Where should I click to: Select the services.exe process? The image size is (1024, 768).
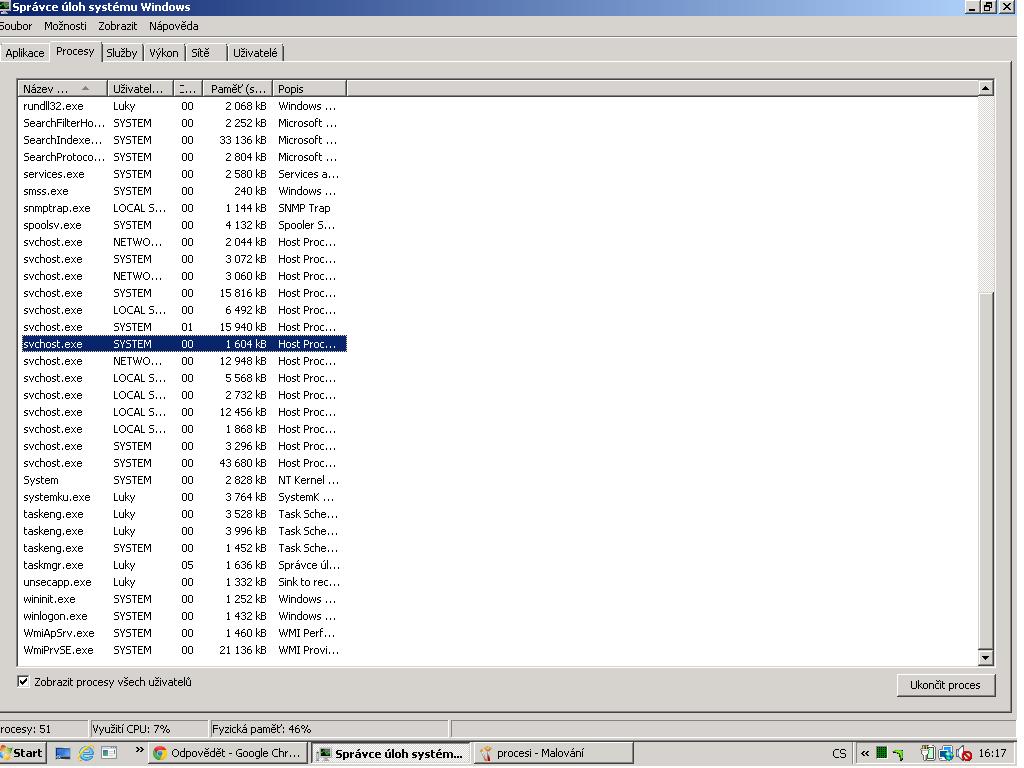184,174
